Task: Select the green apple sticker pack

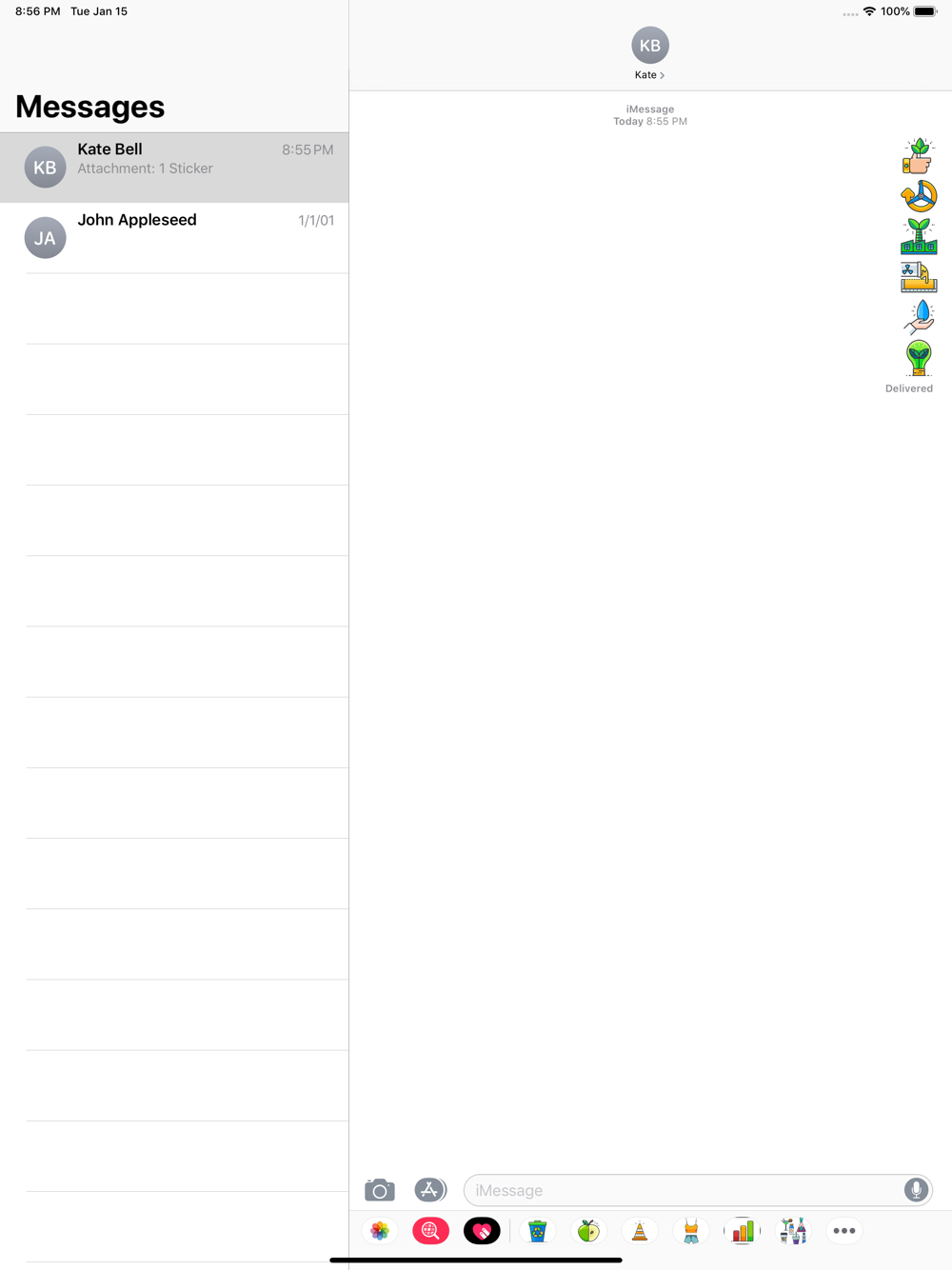Action: tap(588, 1231)
